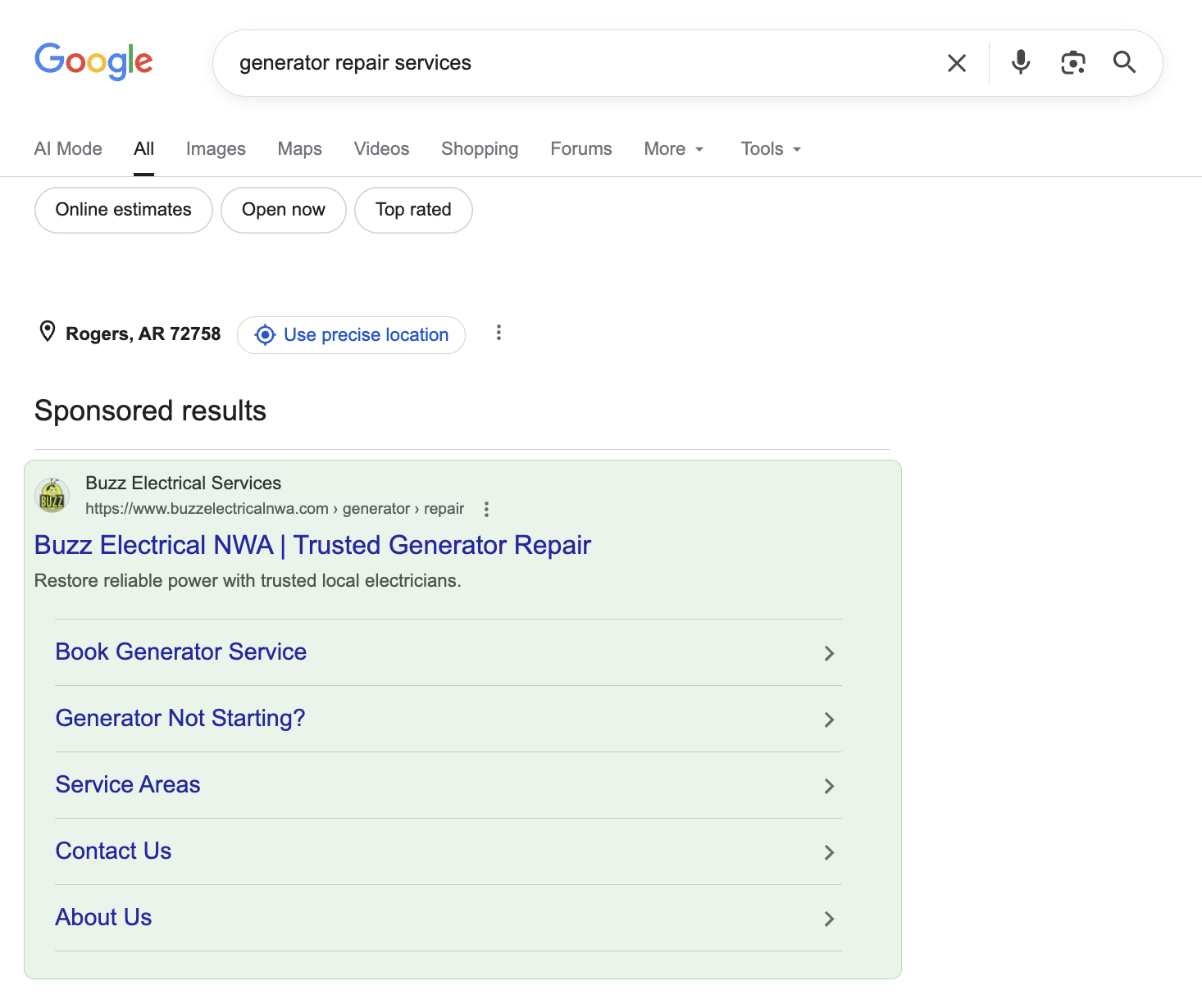The height and width of the screenshot is (1008, 1202).
Task: Click the chevron on the About Us row
Action: (x=829, y=919)
